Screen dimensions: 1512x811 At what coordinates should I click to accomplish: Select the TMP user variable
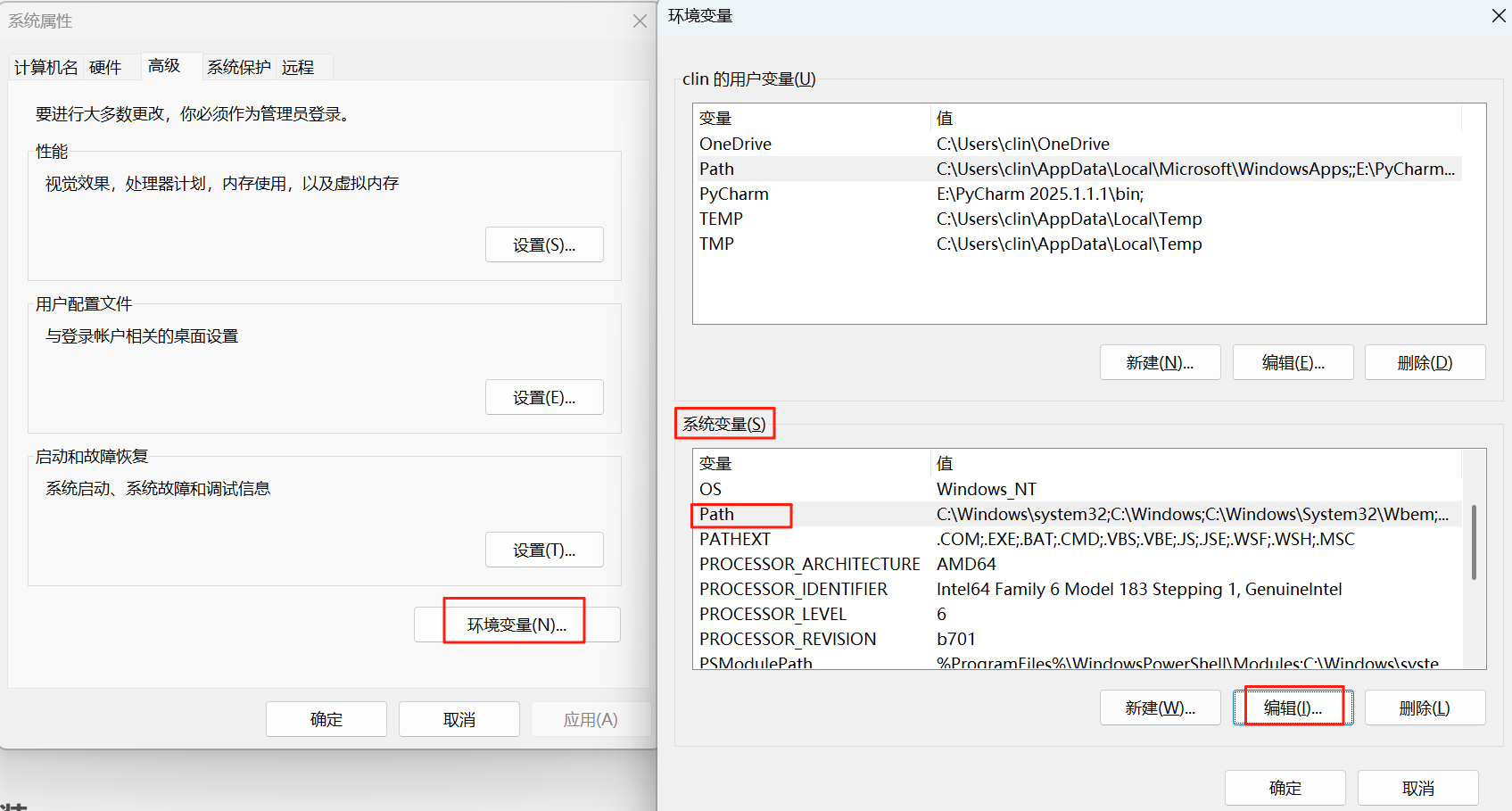[1078, 244]
